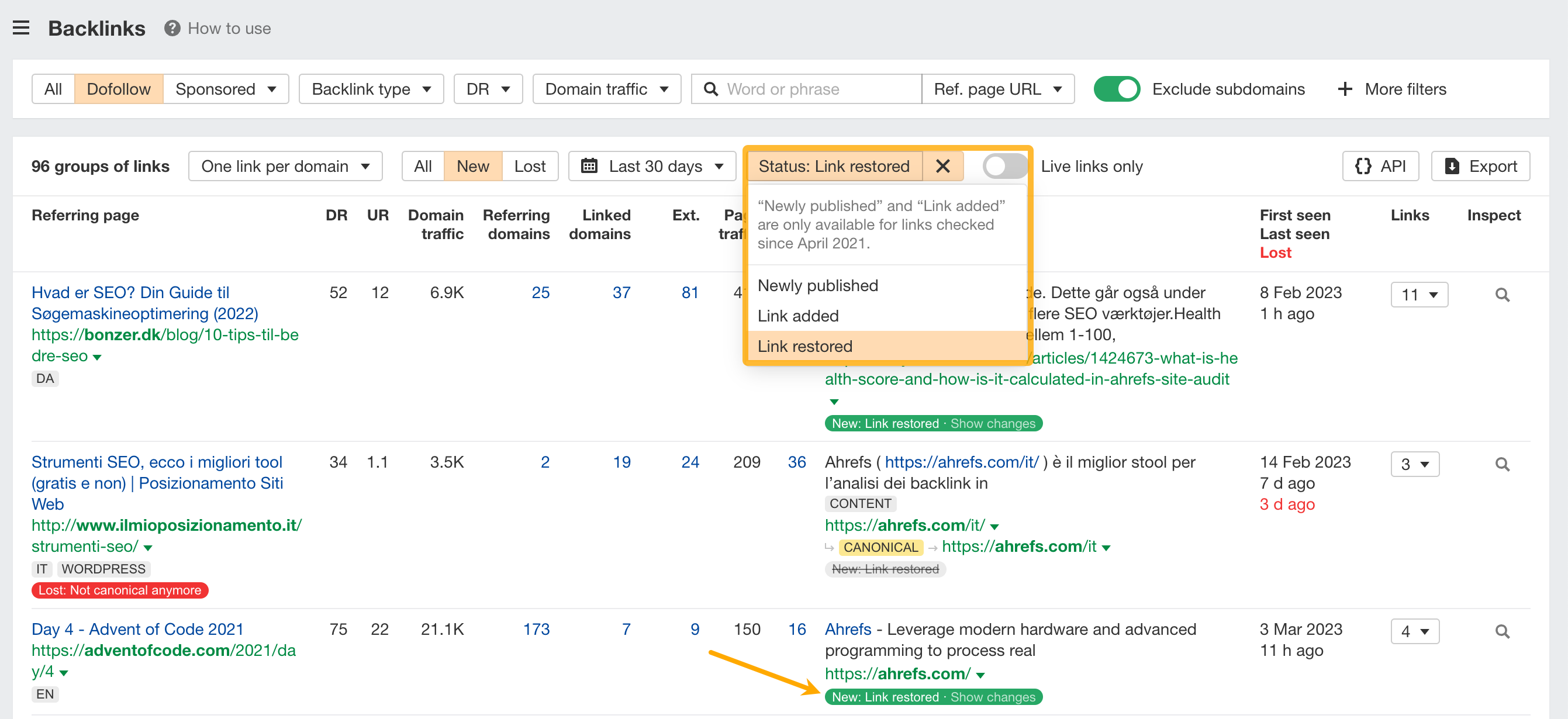Image resolution: width=1568 pixels, height=719 pixels.
Task: Open Strumenti SEO, ecco i migliori tool link
Action: [158, 483]
